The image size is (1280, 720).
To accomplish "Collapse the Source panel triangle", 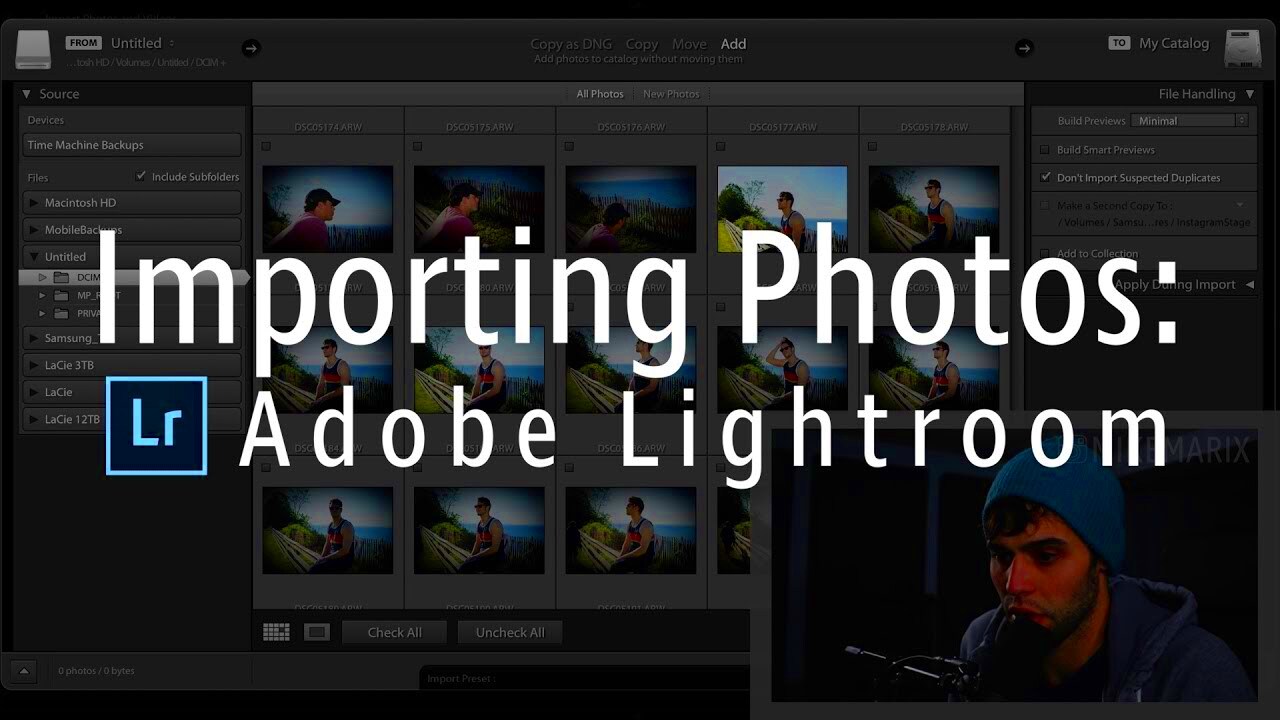I will click(26, 94).
